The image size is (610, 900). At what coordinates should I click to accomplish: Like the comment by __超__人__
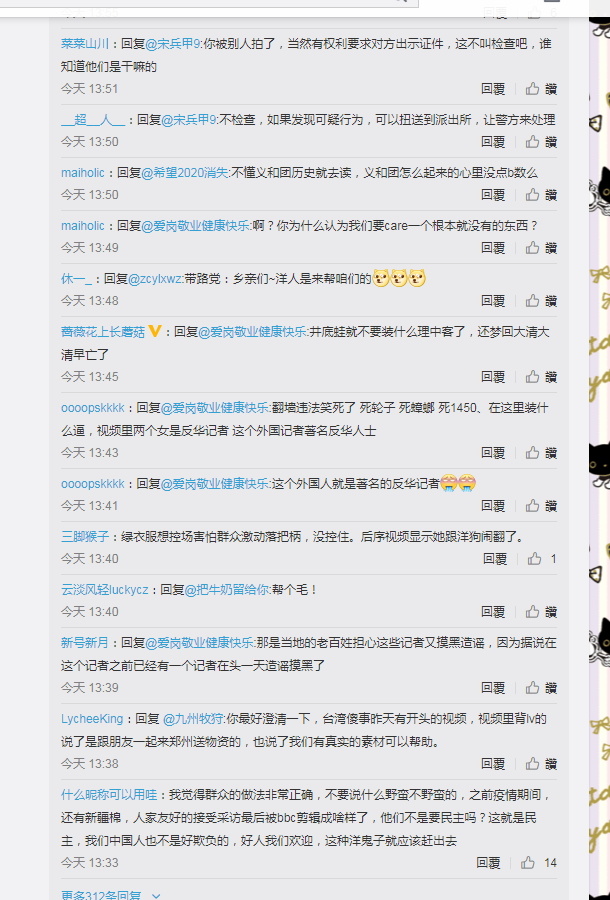[541, 142]
